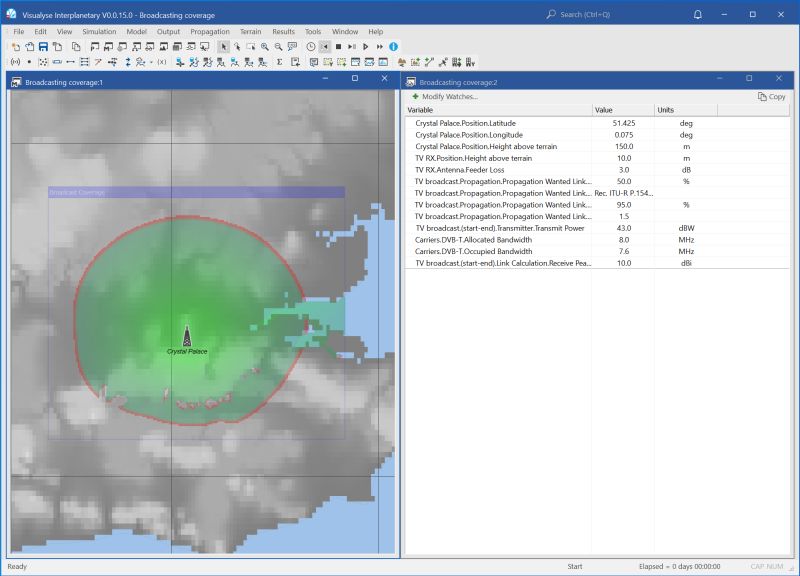
Task: Open the Terrain menu
Action: 252,31
